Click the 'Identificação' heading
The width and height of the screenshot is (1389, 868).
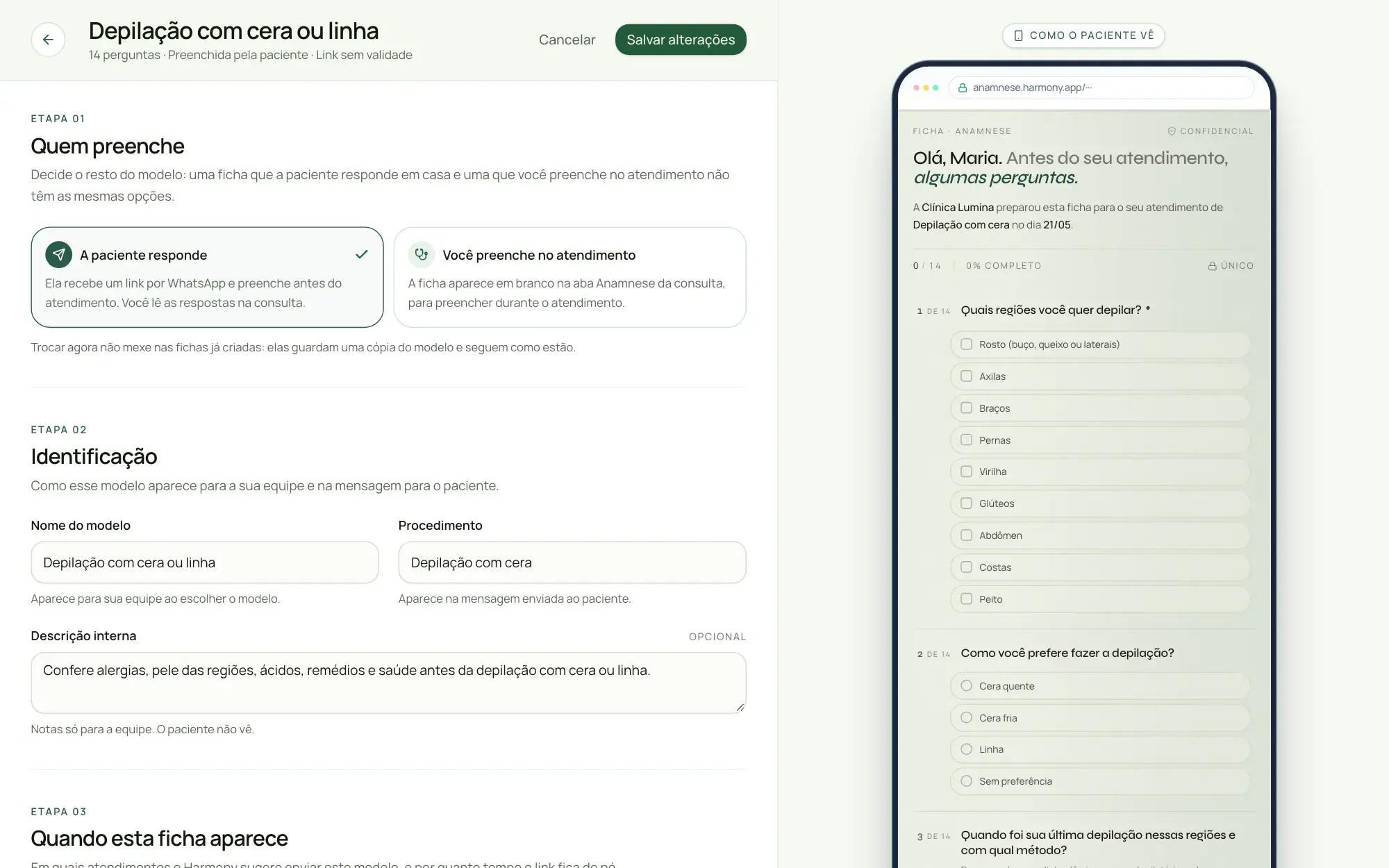[x=94, y=457]
